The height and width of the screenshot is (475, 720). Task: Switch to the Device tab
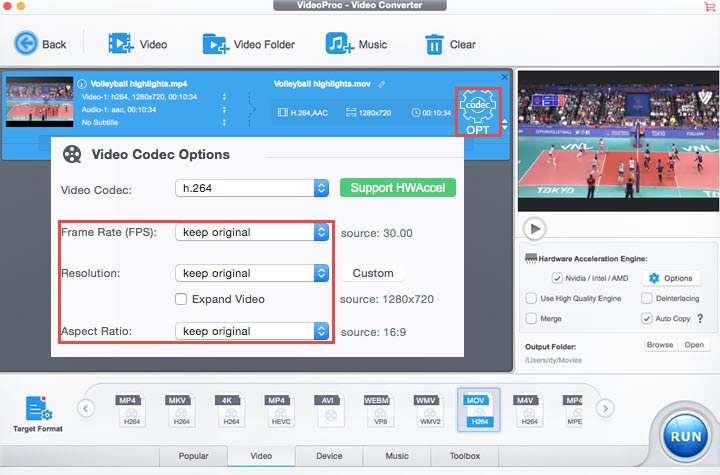tap(329, 456)
